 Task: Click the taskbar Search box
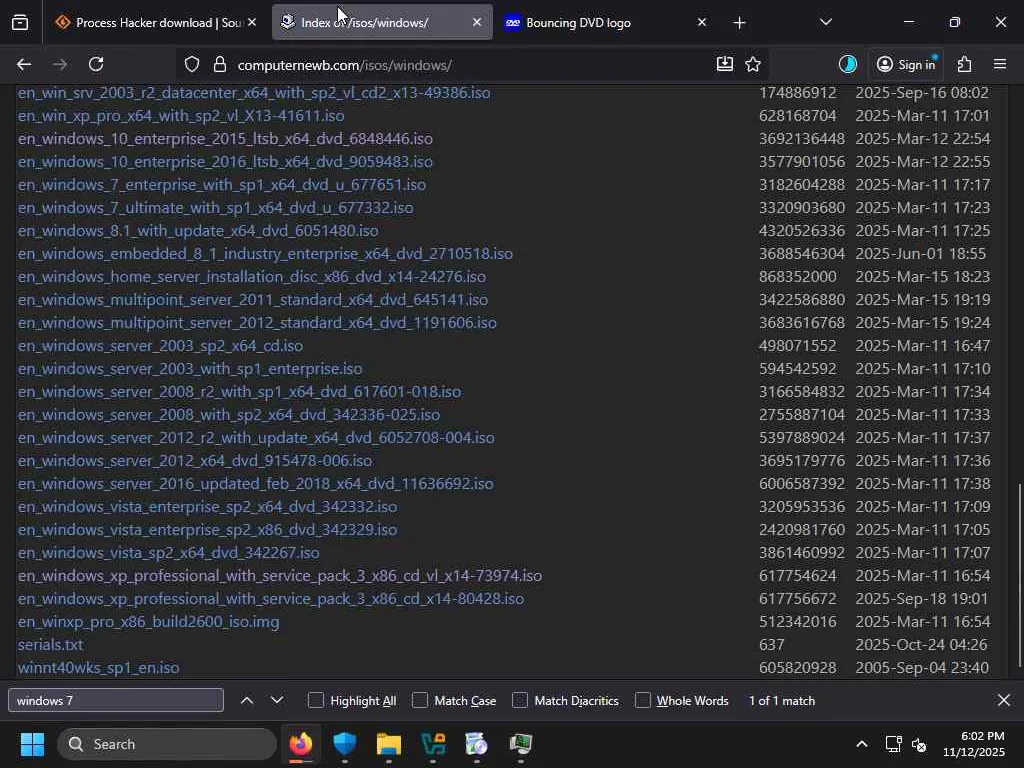pos(167,744)
